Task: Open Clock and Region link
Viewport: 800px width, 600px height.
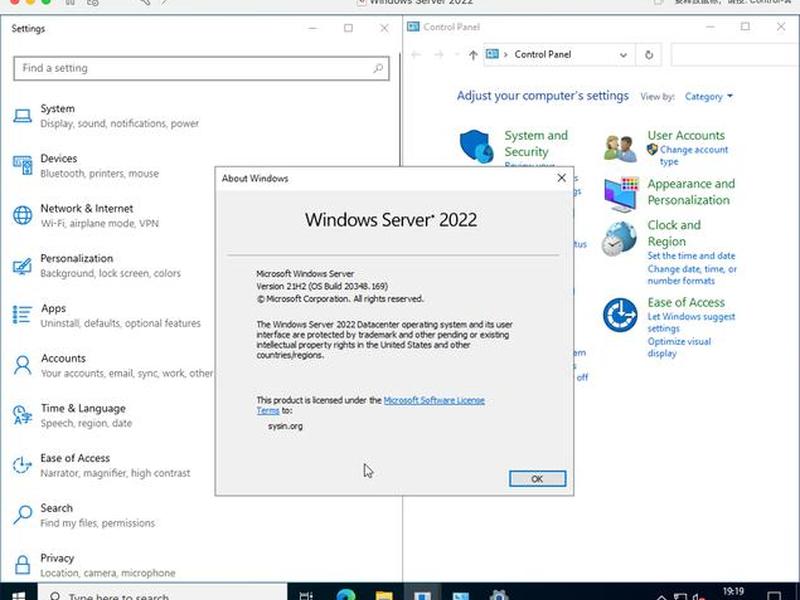Action: (673, 233)
